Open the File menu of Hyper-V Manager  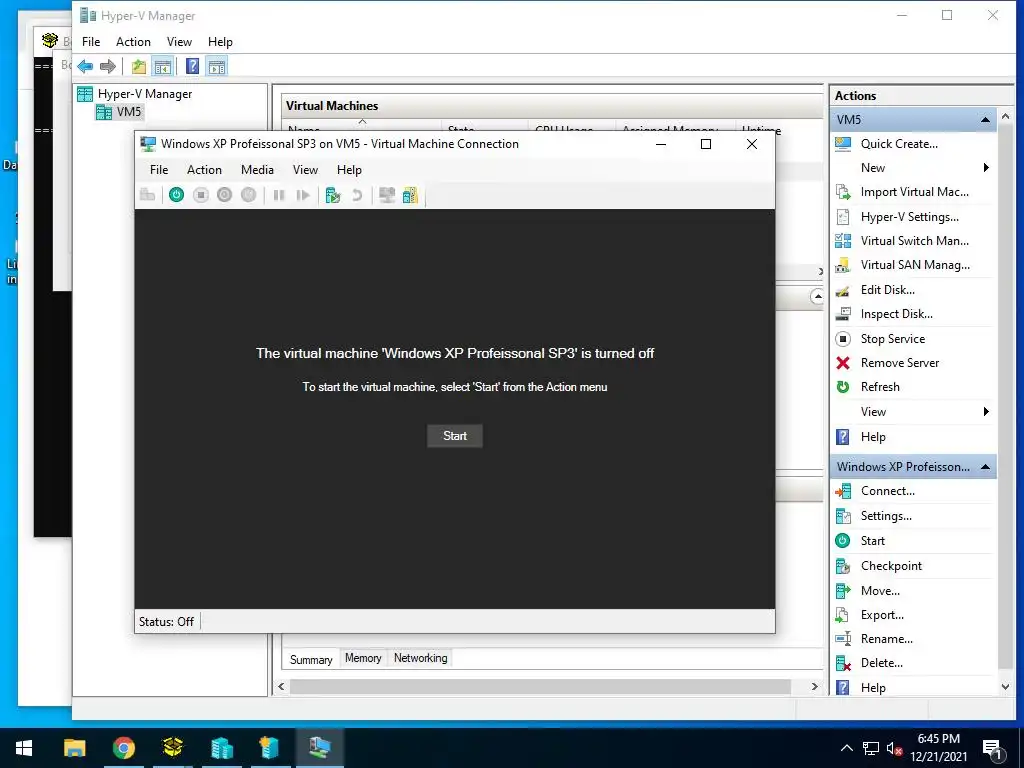coord(91,42)
